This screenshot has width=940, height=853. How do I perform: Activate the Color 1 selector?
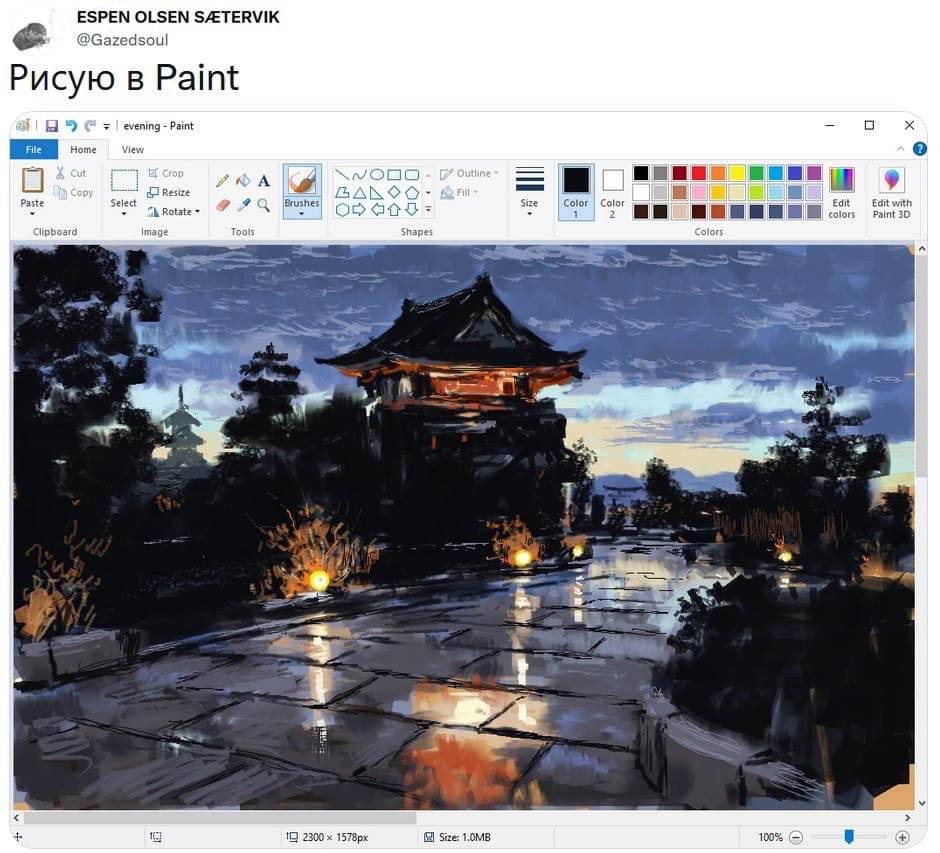(576, 192)
